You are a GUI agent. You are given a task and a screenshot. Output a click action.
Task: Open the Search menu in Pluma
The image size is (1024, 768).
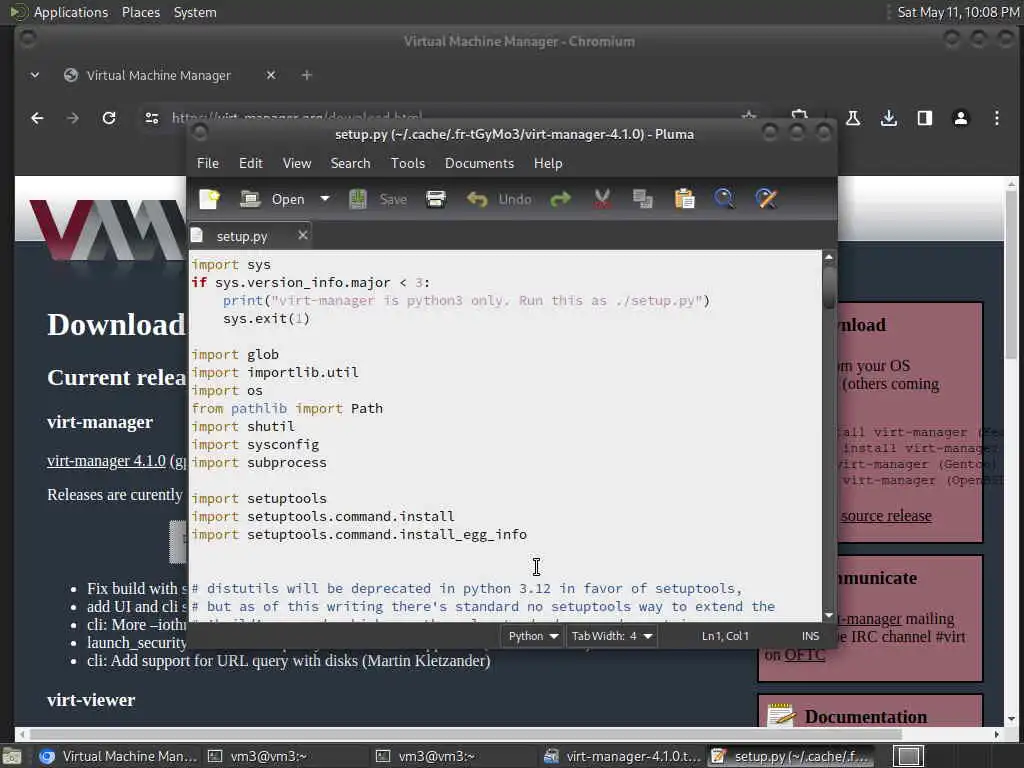pos(350,163)
